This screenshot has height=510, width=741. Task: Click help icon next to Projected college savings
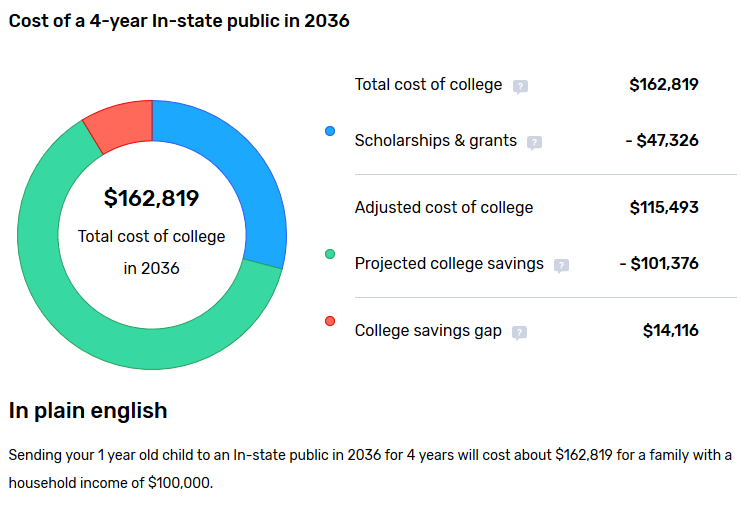pos(561,266)
